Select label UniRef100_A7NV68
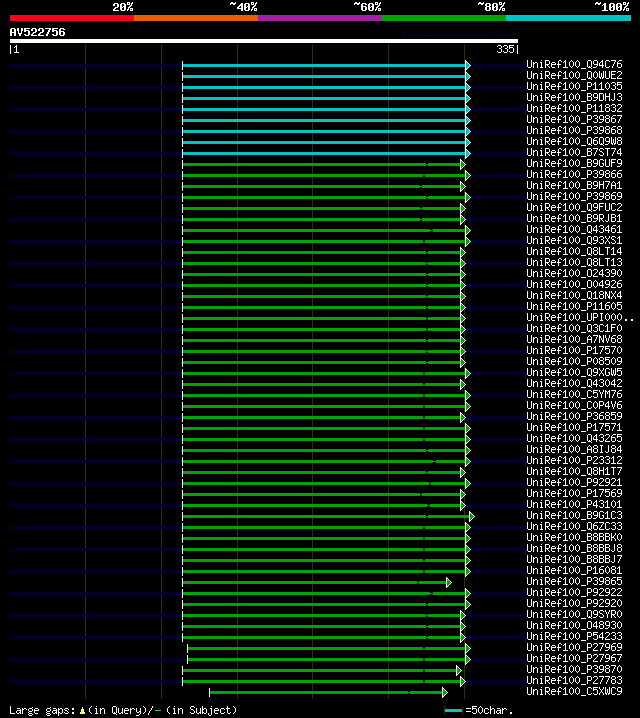Screen dimensions: 640x718 pos(574,339)
